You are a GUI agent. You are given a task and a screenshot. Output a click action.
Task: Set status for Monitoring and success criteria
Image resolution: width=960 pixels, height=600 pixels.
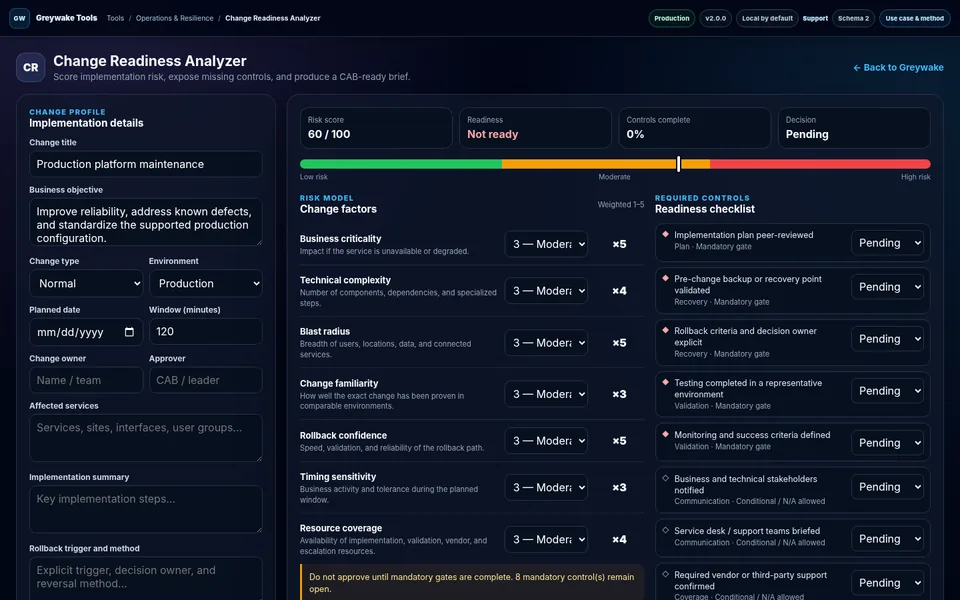pos(887,443)
